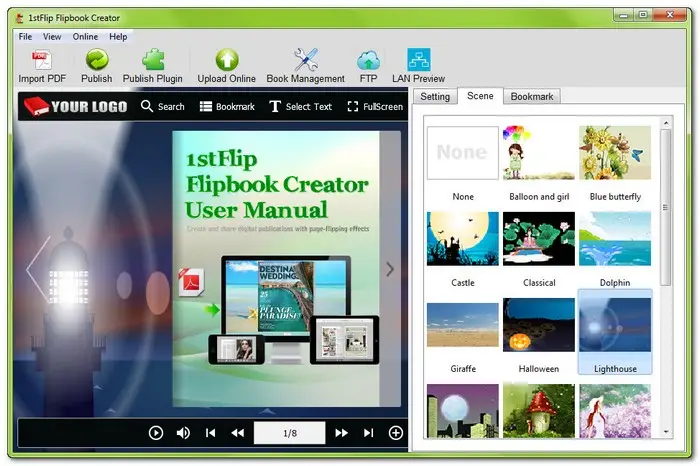Viewport: 700px width, 466px height.
Task: Mute the flipbook sound speaker icon
Action: click(x=183, y=433)
